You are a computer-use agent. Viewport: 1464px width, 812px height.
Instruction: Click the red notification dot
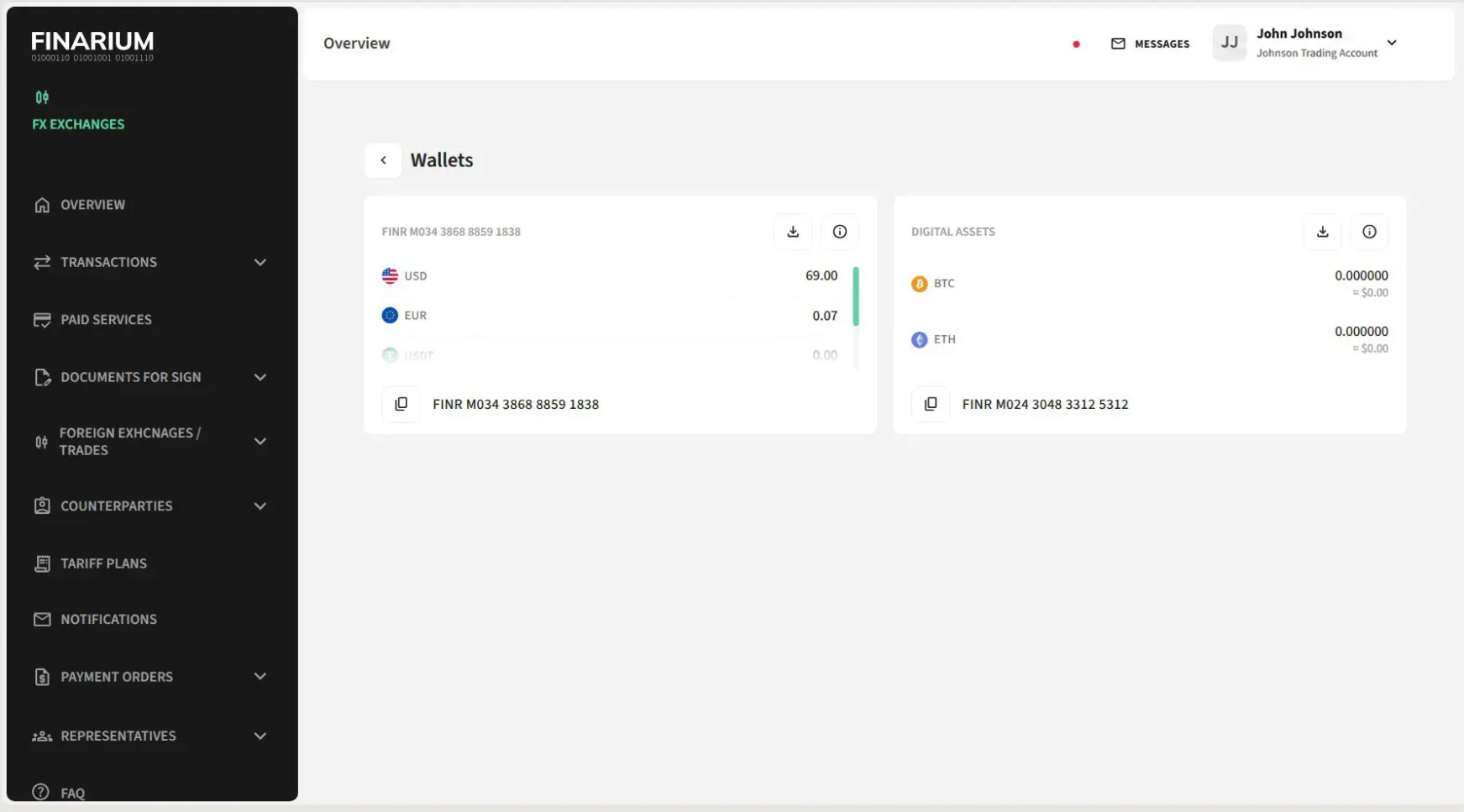pyautogui.click(x=1076, y=45)
